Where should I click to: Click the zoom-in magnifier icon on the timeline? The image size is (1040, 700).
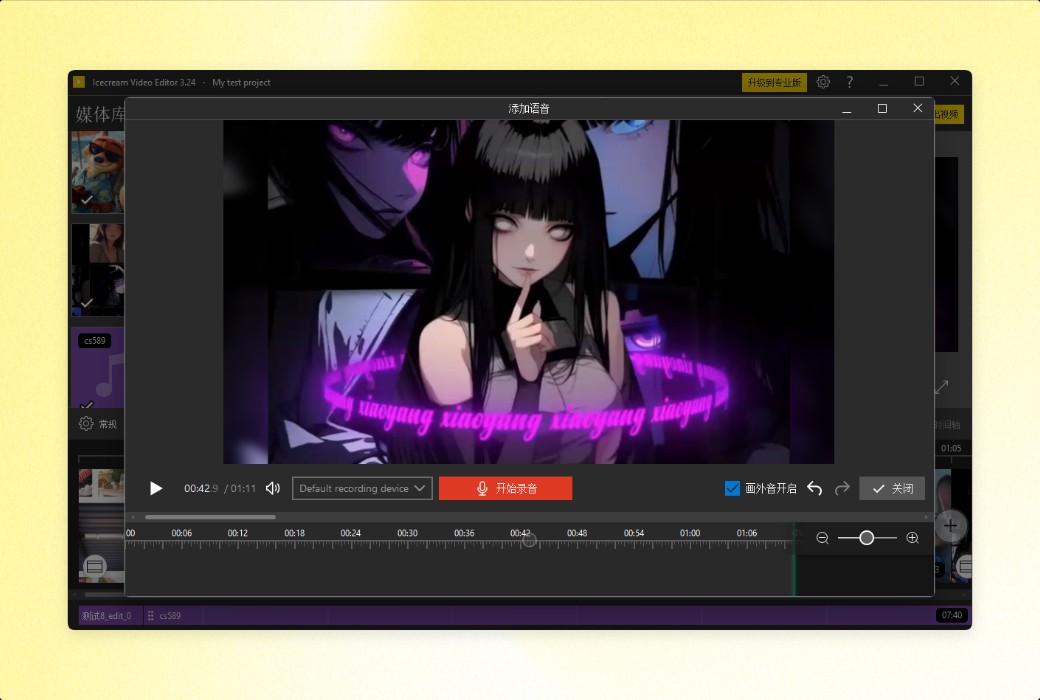click(912, 537)
